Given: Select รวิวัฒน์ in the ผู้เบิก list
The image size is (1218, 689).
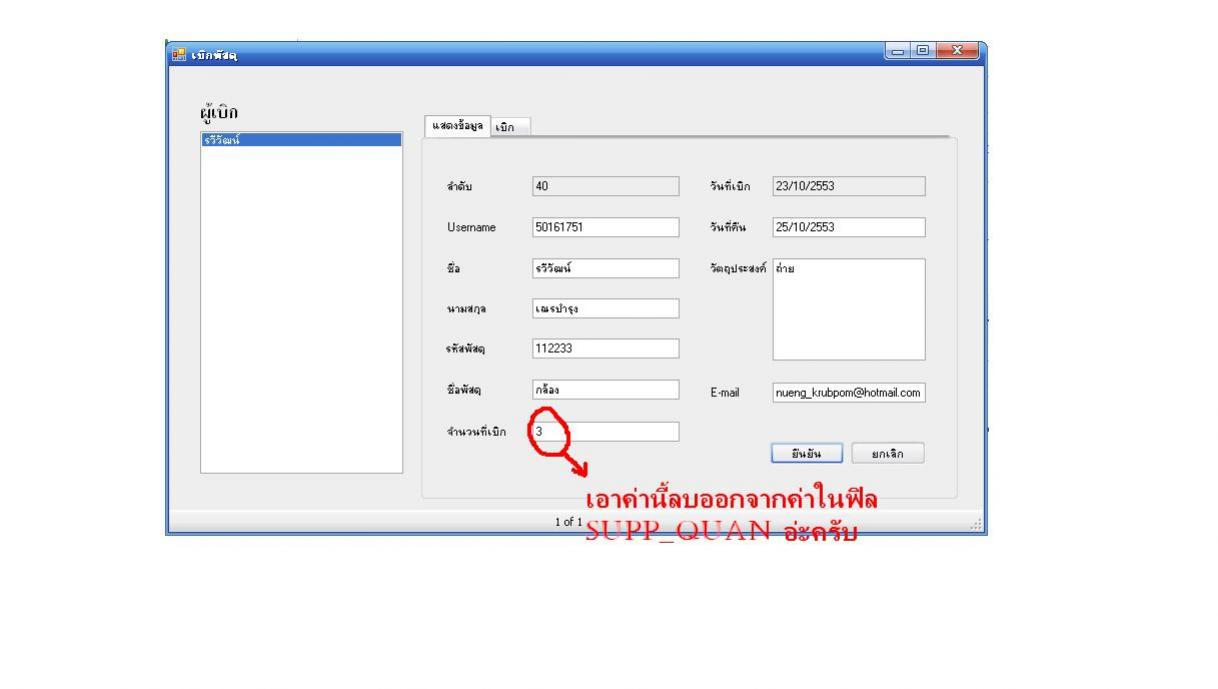Looking at the screenshot, I should [x=301, y=141].
